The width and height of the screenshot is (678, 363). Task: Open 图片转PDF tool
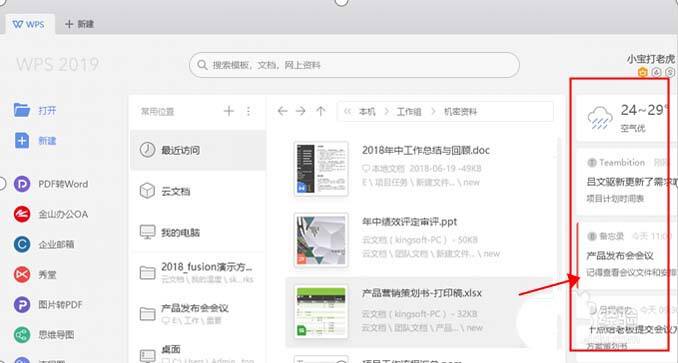[x=48, y=305]
